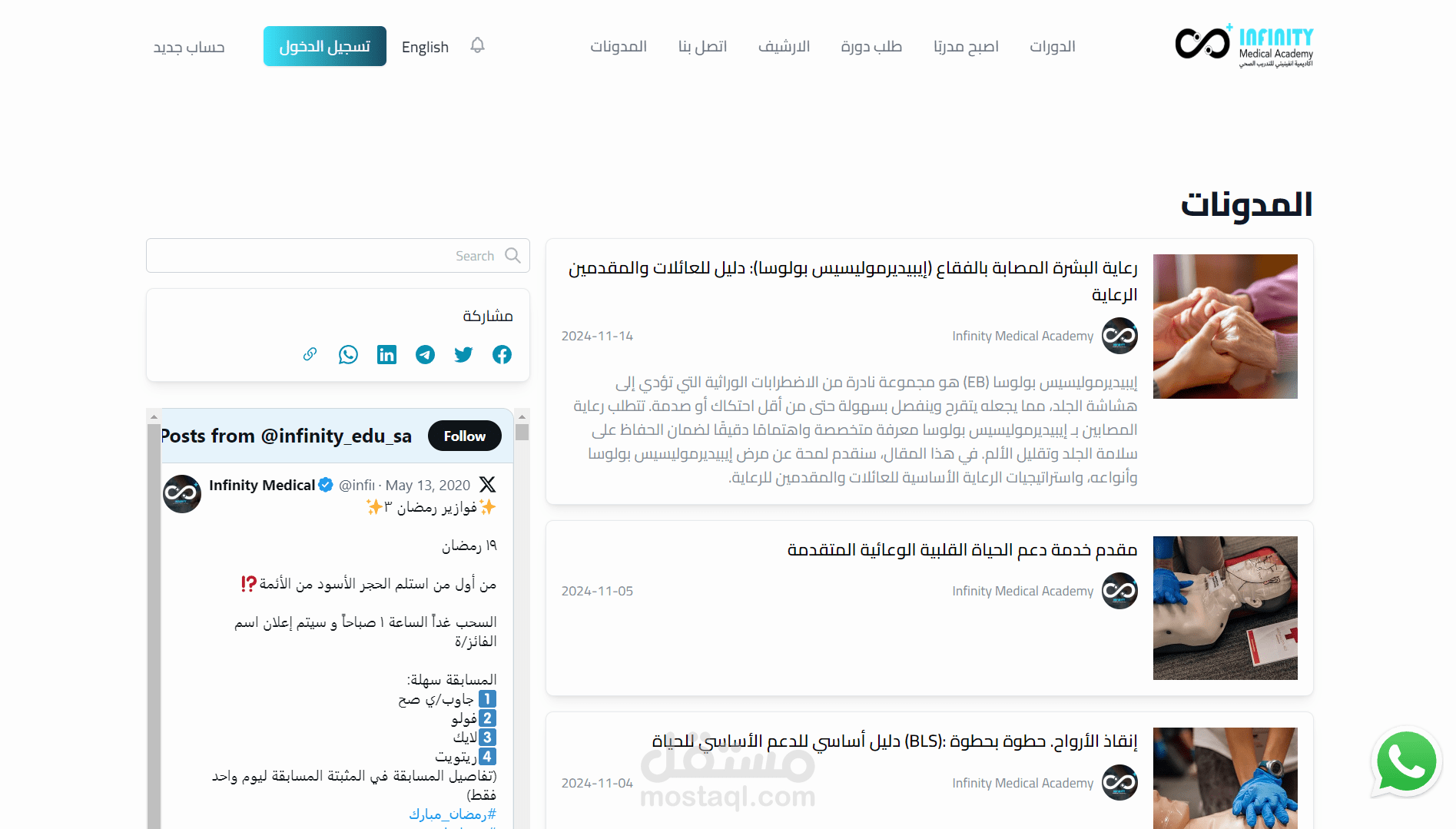Screen dimensions: 1456x829
Task: Open the advanced cardiac life support article title
Action: [x=962, y=549]
